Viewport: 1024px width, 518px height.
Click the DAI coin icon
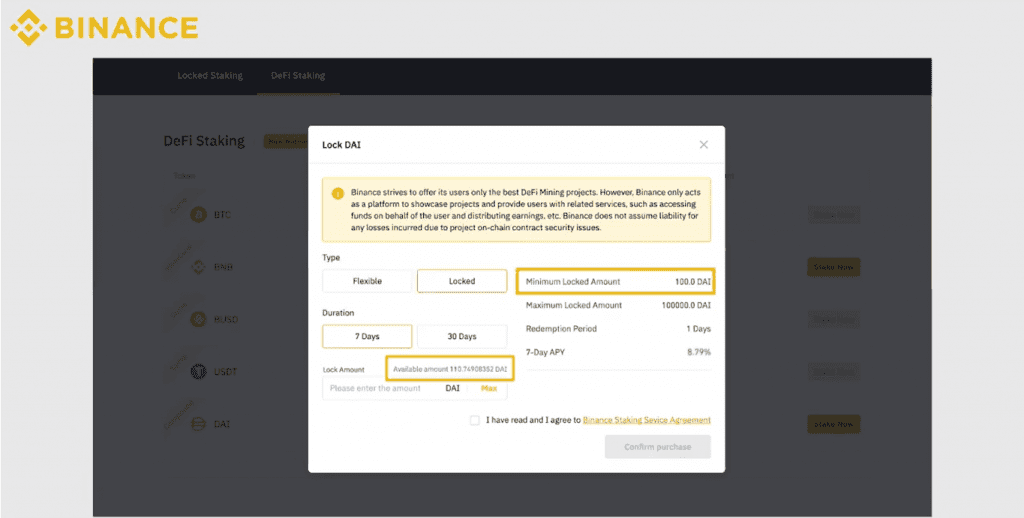pyautogui.click(x=198, y=424)
